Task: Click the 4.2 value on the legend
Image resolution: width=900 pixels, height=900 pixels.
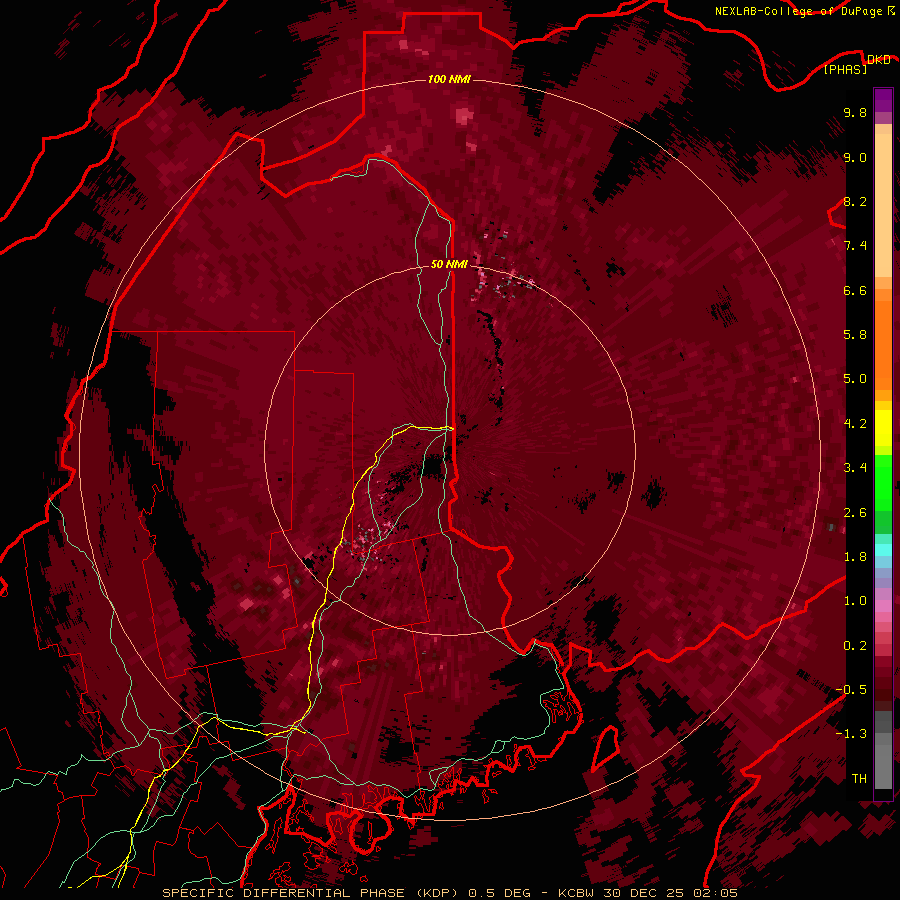Action: click(x=855, y=424)
